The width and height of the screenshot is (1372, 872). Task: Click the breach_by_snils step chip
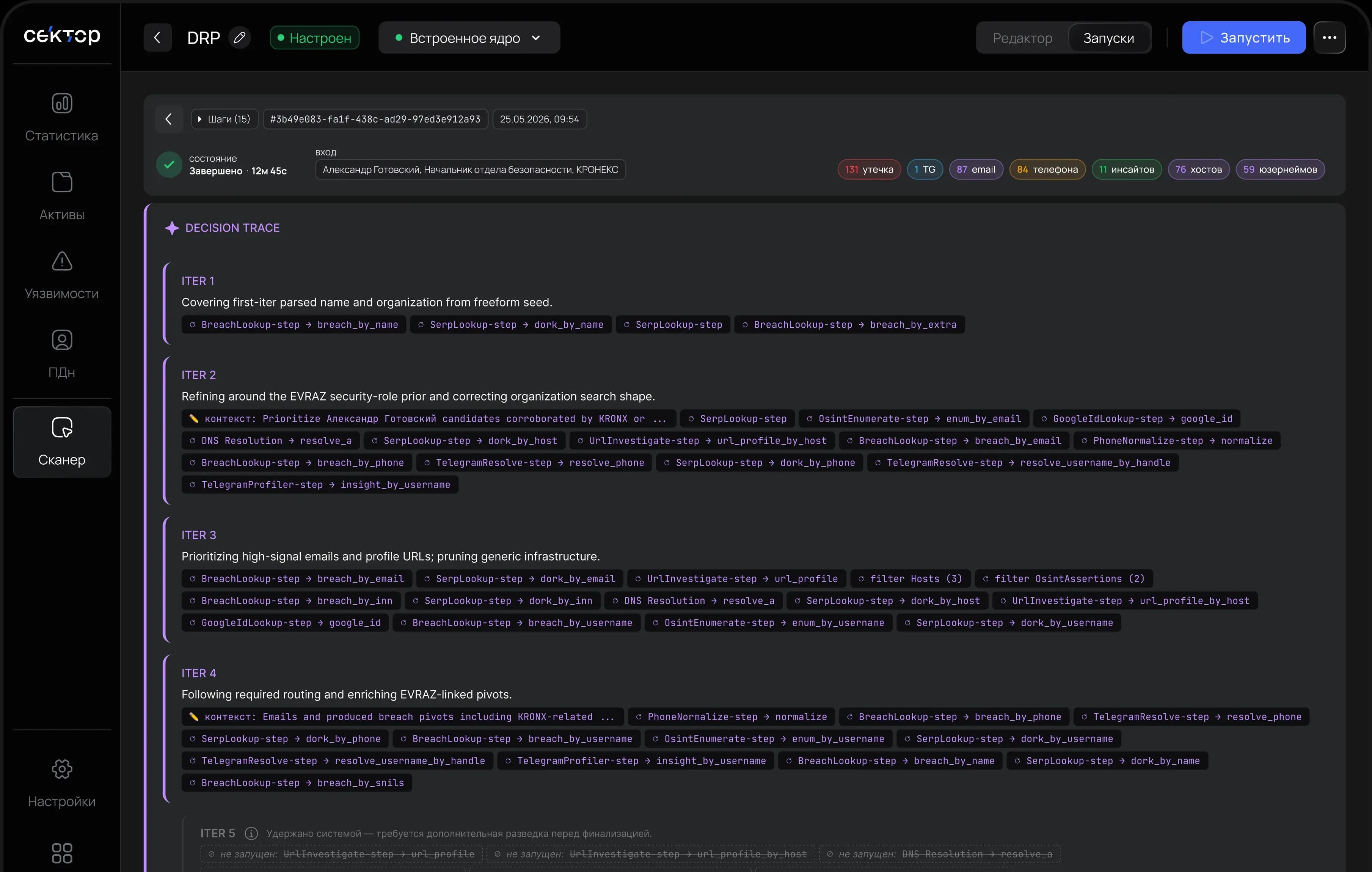tap(297, 783)
